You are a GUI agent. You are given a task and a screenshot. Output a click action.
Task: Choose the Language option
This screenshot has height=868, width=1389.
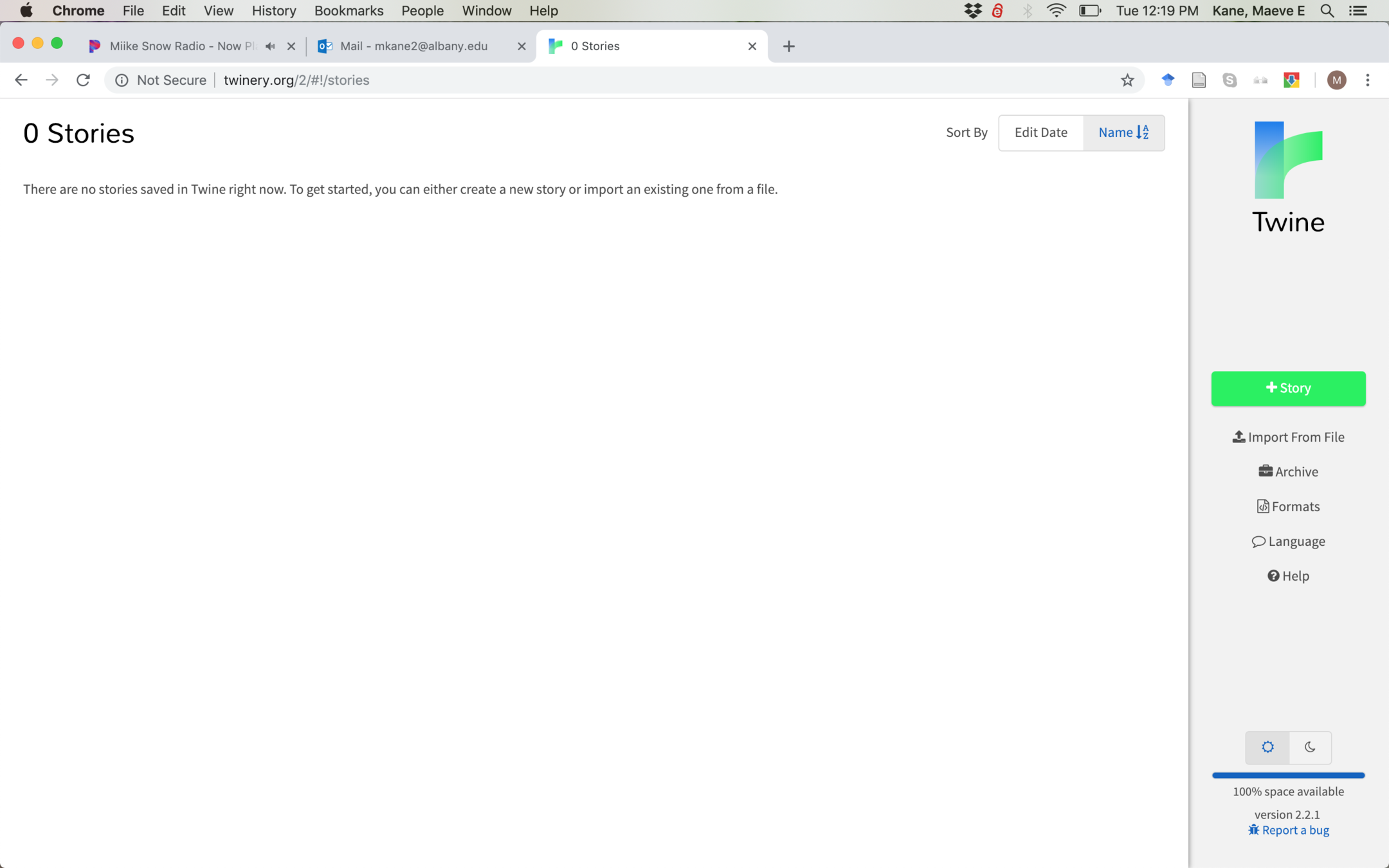[x=1288, y=541]
